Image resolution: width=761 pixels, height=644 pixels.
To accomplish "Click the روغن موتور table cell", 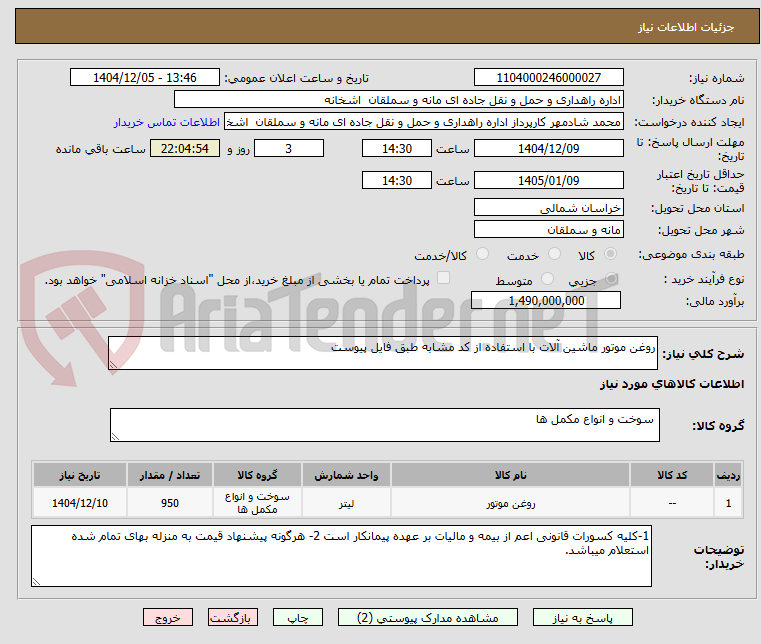I will [x=511, y=503].
